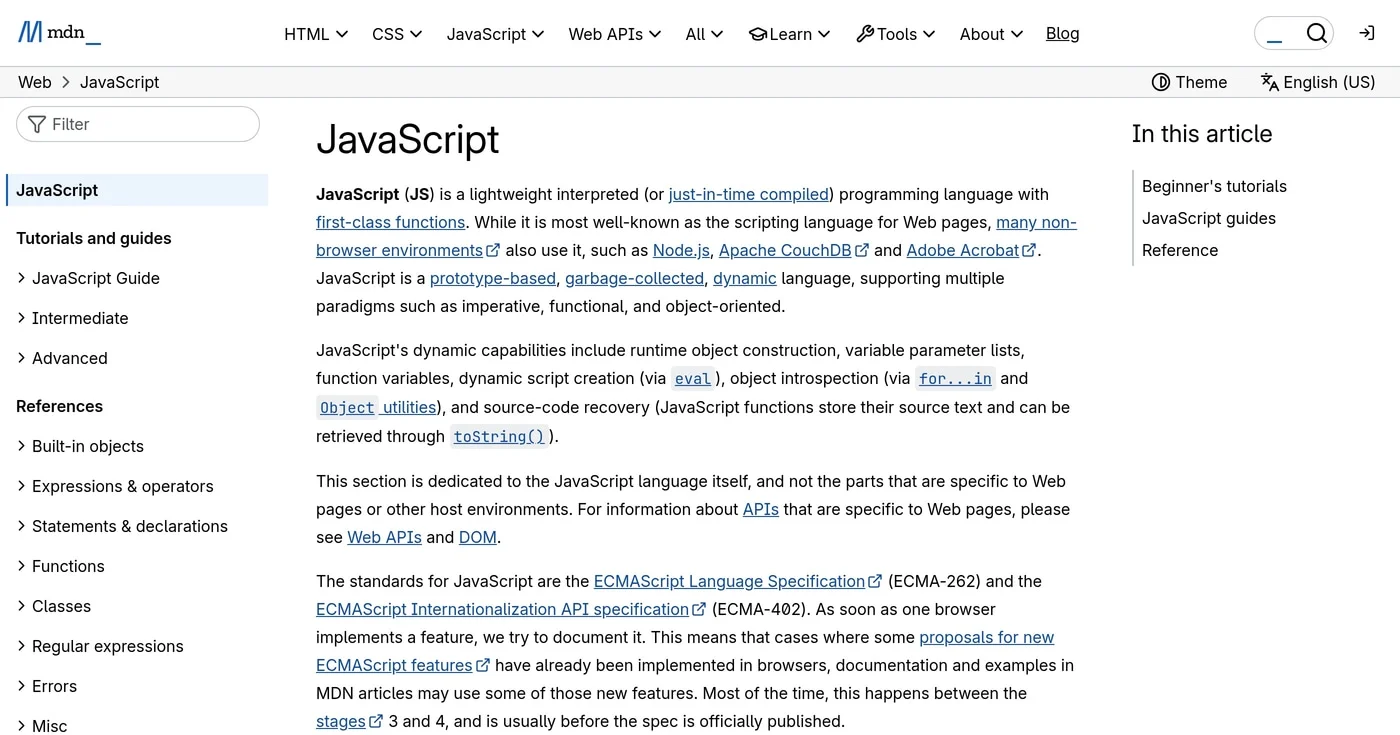Open the CSS navigation menu
The image size is (1400, 735).
point(397,34)
